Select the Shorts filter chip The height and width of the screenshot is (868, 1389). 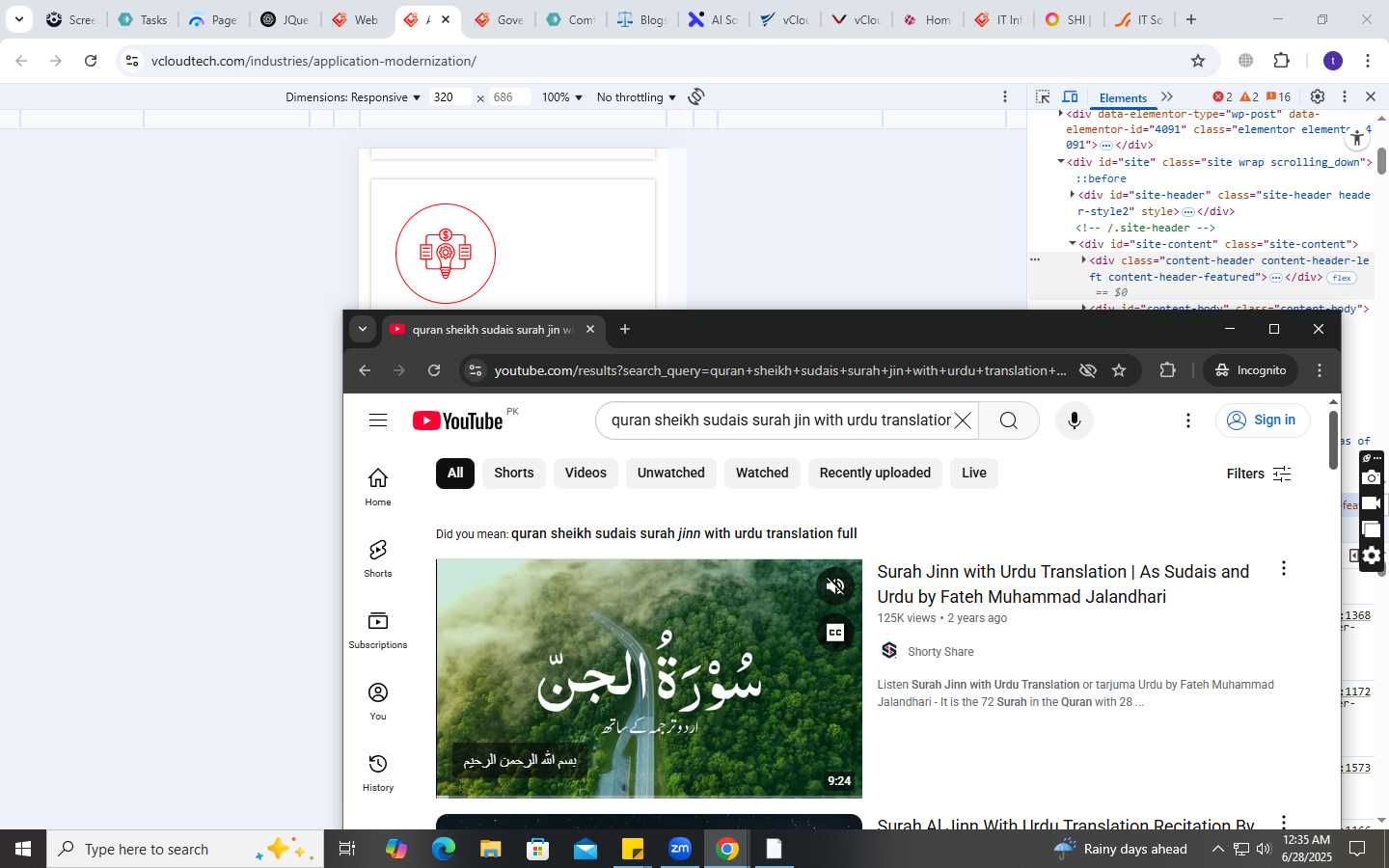[514, 473]
